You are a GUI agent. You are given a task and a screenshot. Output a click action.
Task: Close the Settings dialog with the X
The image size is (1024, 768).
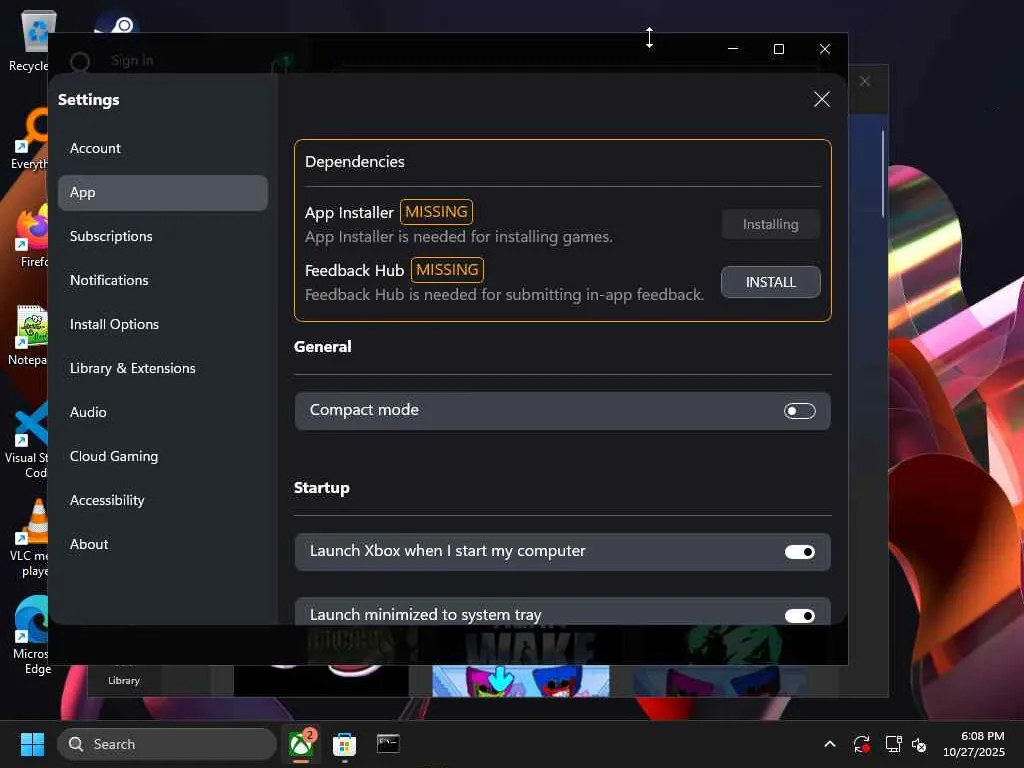[822, 99]
